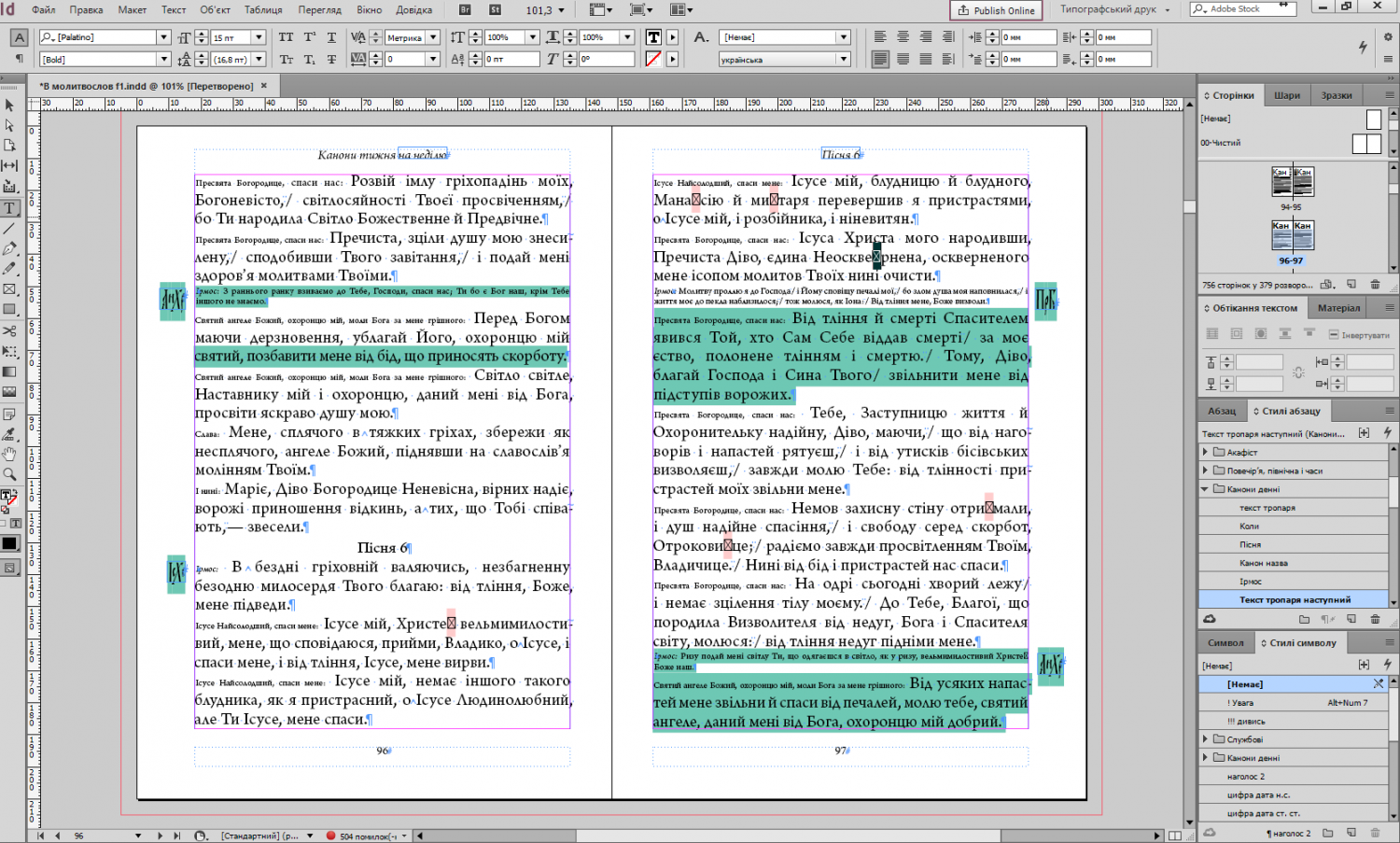This screenshot has height=843, width=1400.
Task: Open the Макет menu
Action: tap(132, 10)
